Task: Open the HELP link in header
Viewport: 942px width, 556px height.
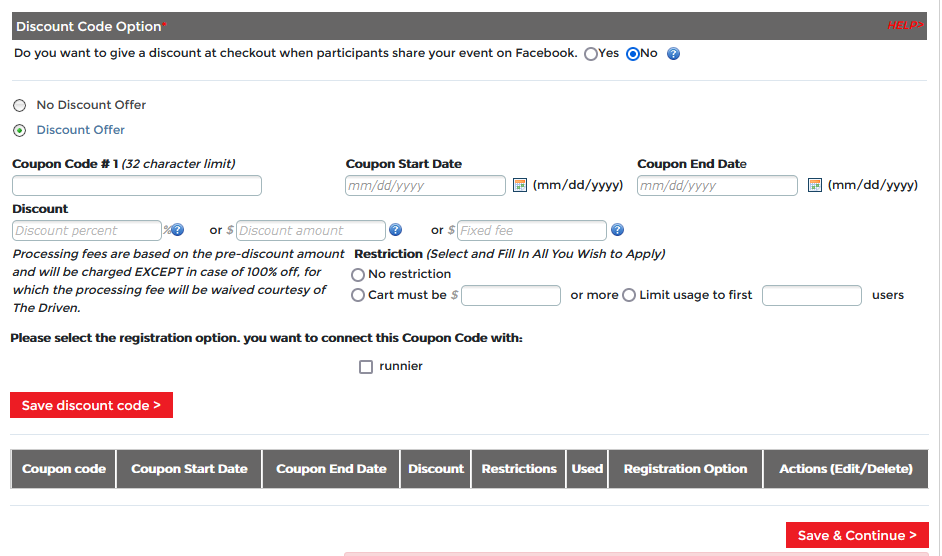Action: 904,26
